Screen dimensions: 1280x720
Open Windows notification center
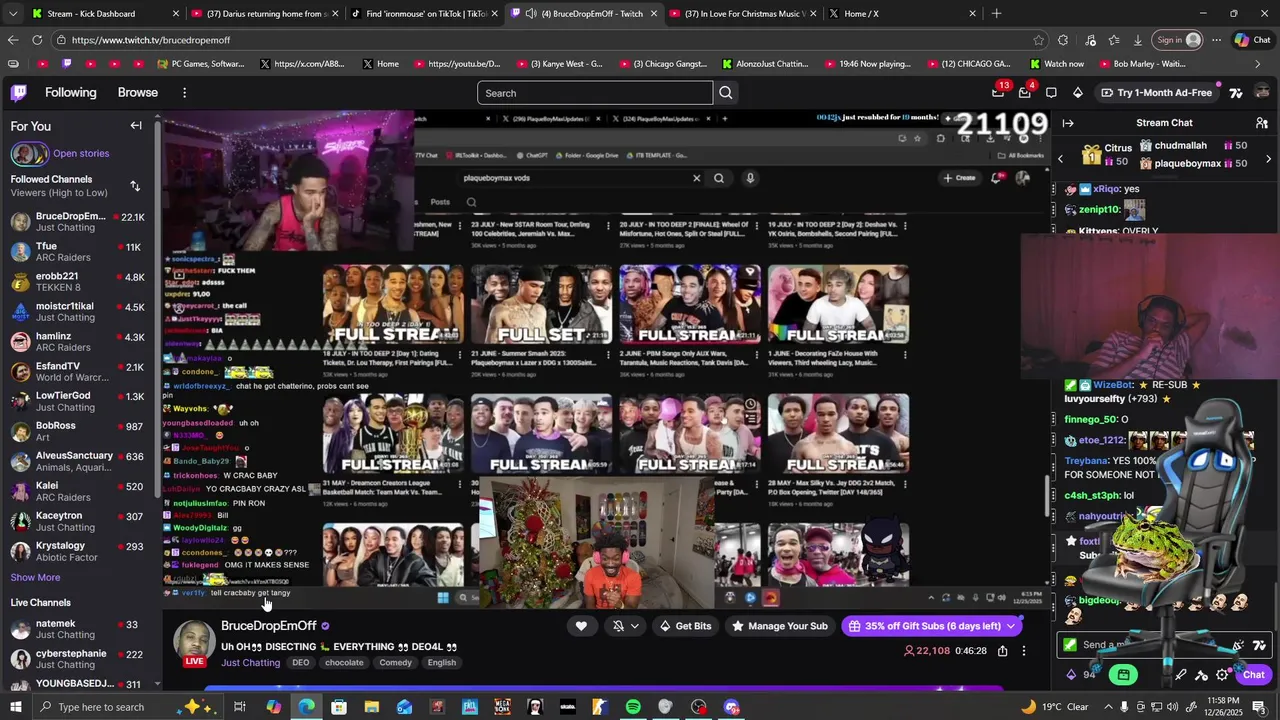coord(1259,707)
